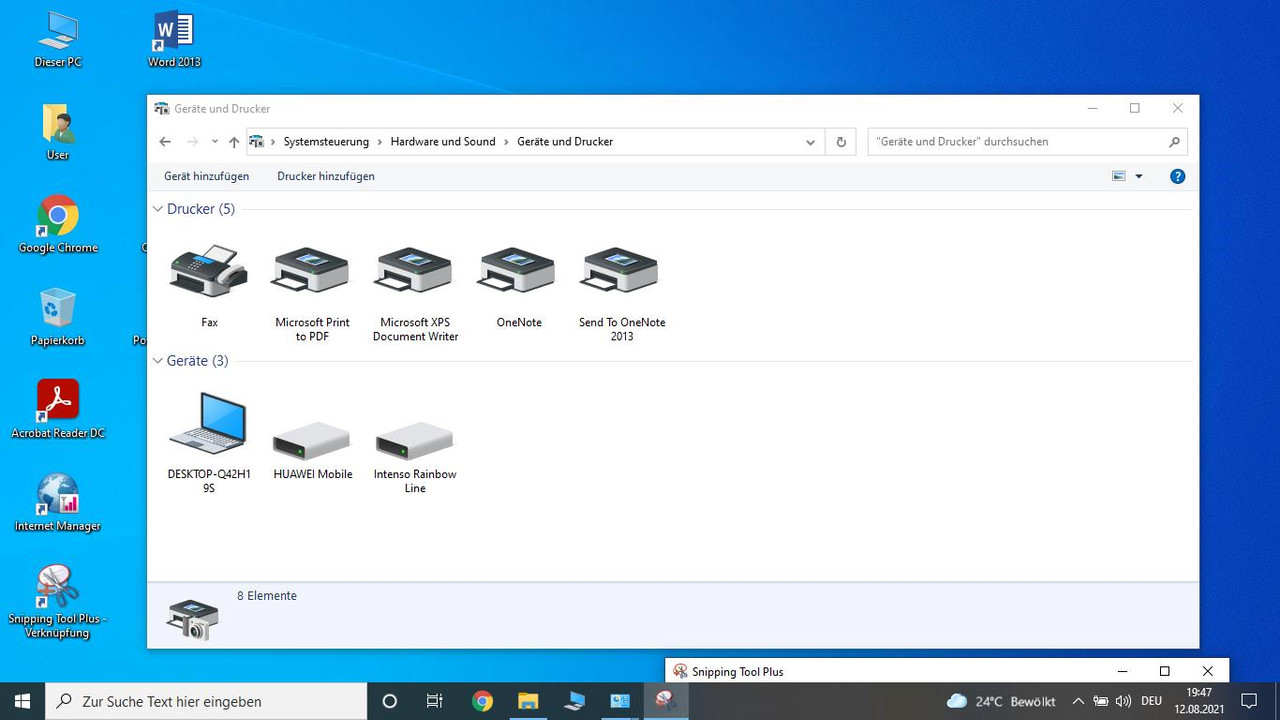Open the notification center
The image size is (1280, 720).
coord(1249,701)
